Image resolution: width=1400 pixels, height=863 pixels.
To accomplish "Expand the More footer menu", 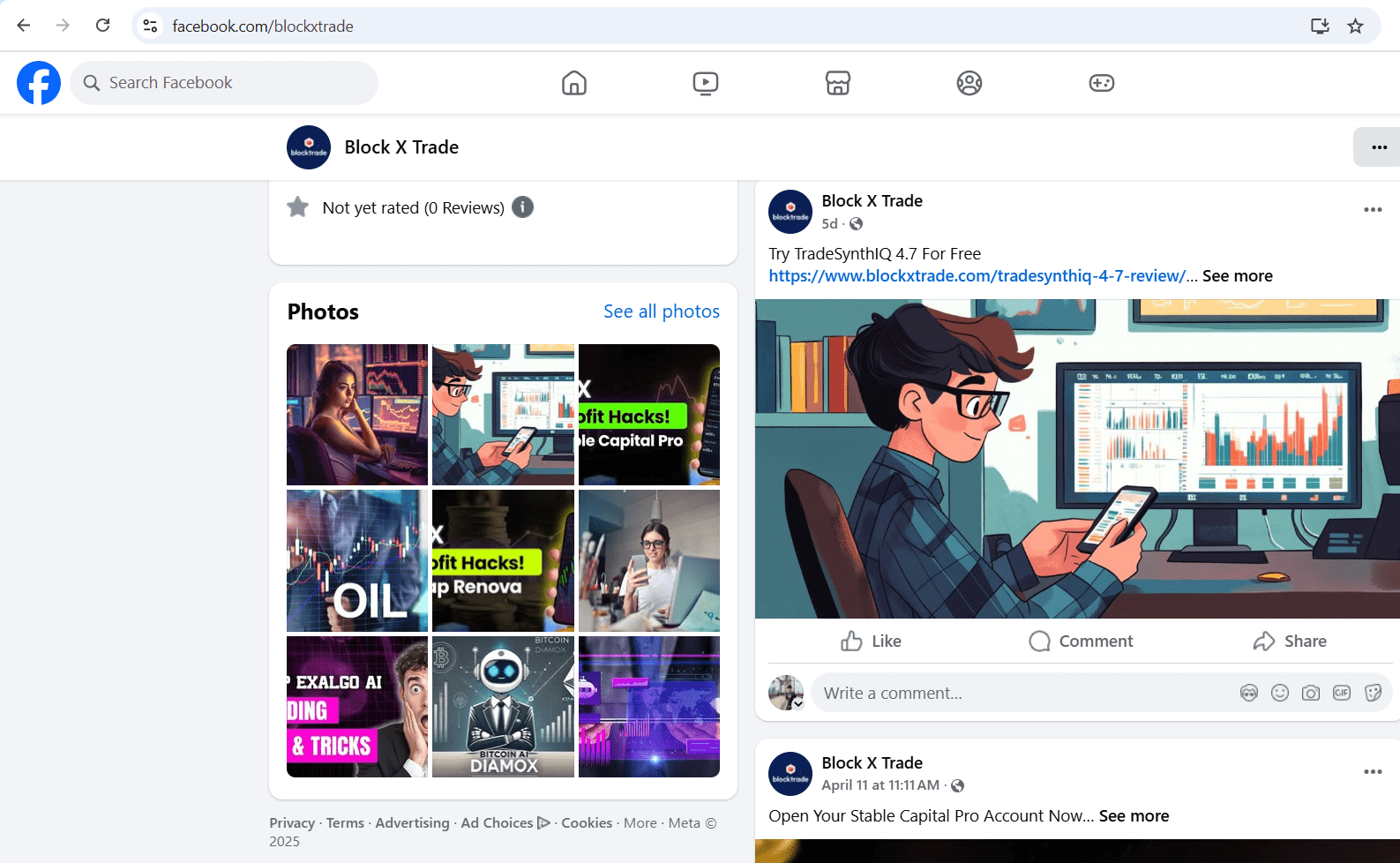I will coord(640,822).
